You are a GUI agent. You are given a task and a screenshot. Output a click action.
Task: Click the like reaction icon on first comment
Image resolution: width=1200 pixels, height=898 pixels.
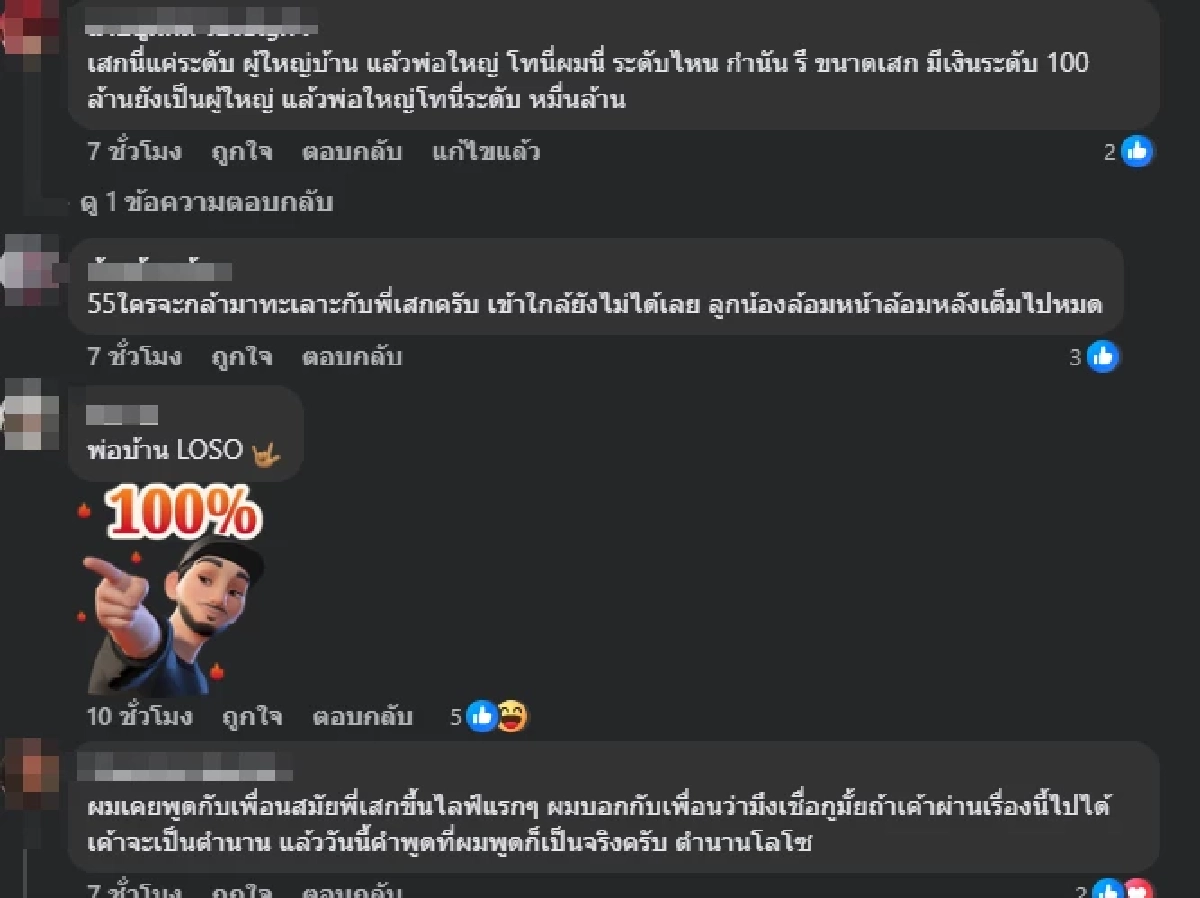1136,152
